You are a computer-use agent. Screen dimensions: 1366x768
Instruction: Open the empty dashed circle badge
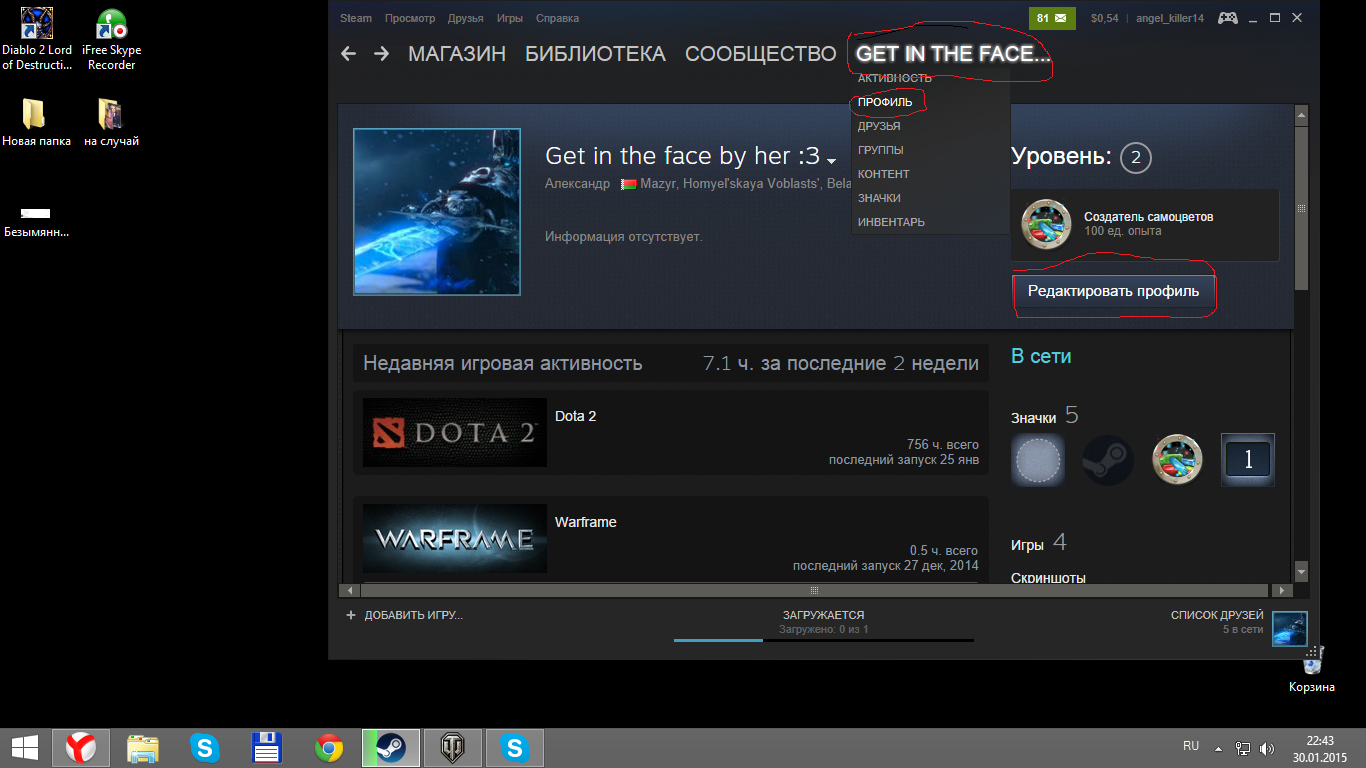tap(1038, 460)
